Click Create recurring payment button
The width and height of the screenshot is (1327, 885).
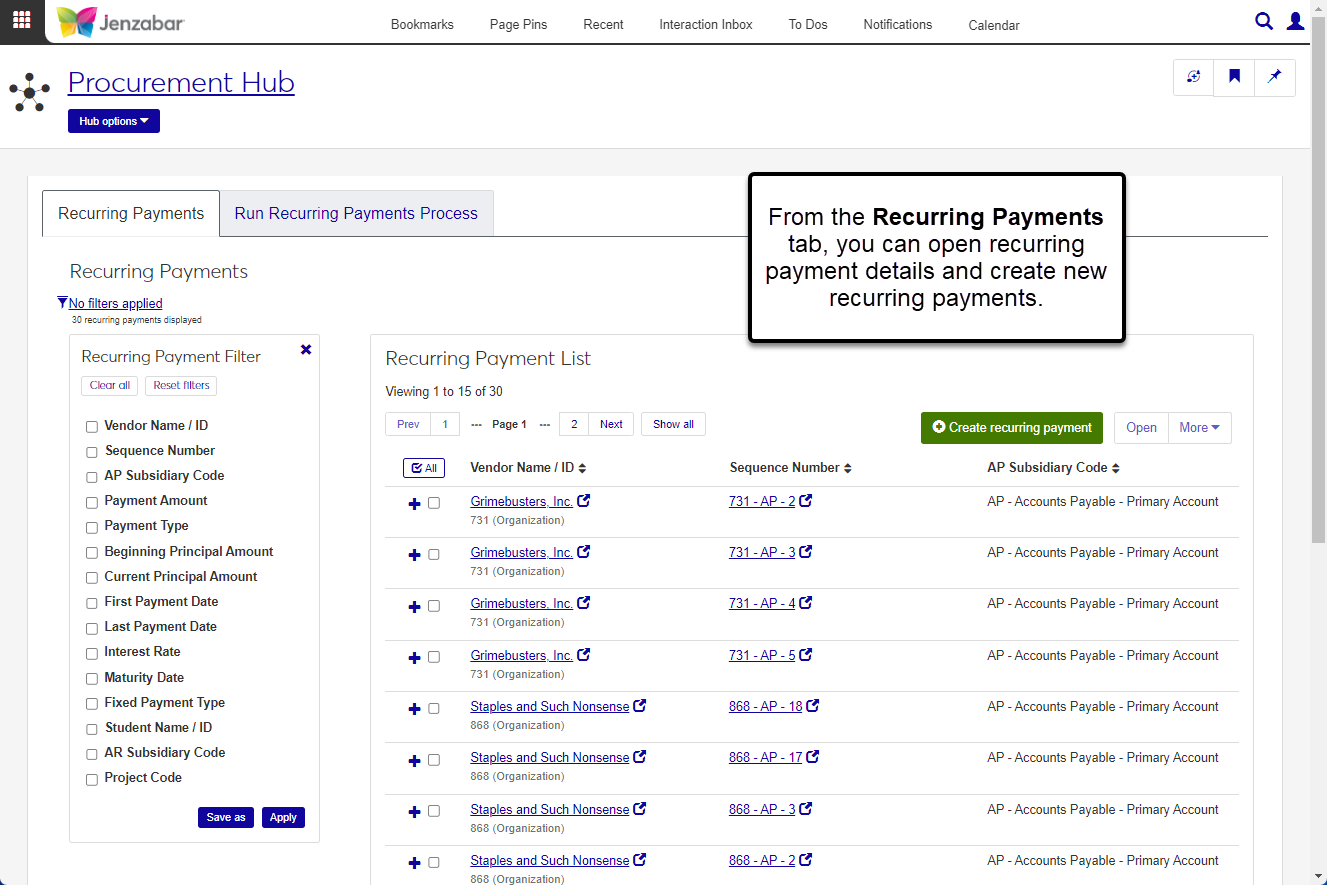1011,428
